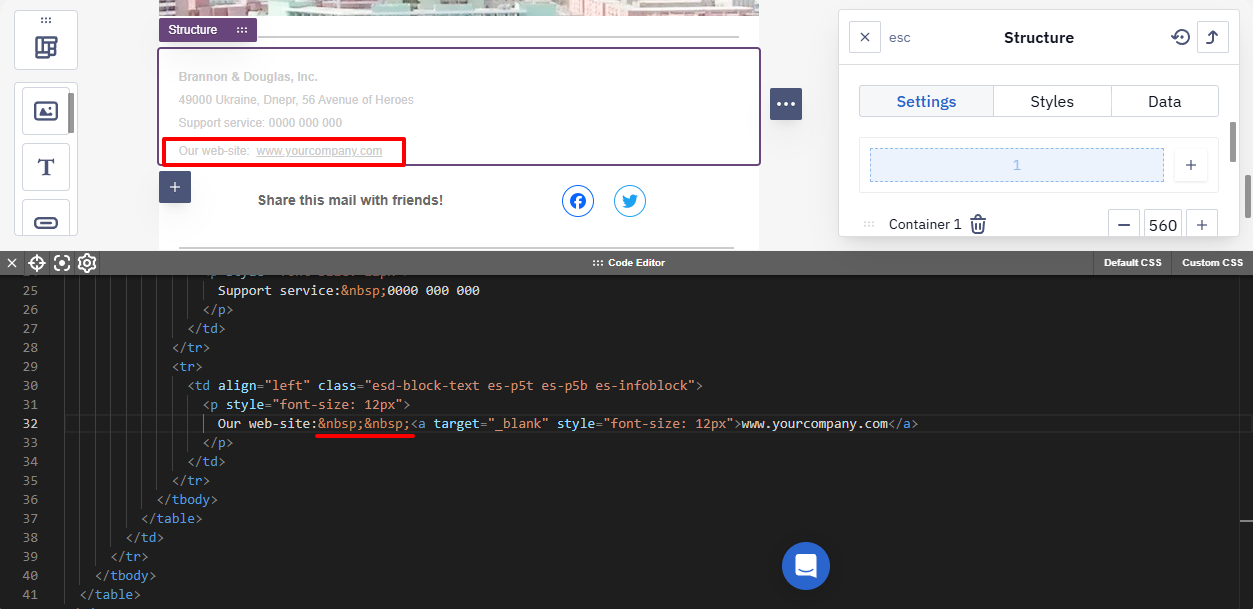1253x609 pixels.
Task: Click 'Share this mail with friends!' text
Action: tap(350, 200)
